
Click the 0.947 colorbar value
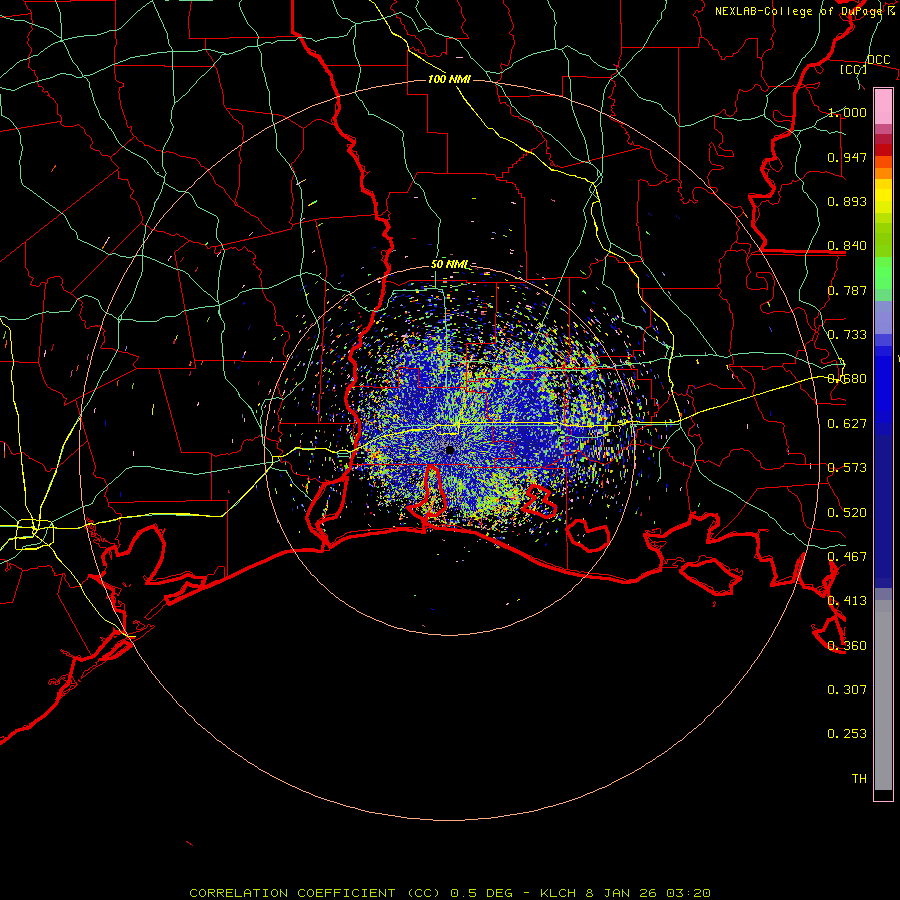click(847, 157)
